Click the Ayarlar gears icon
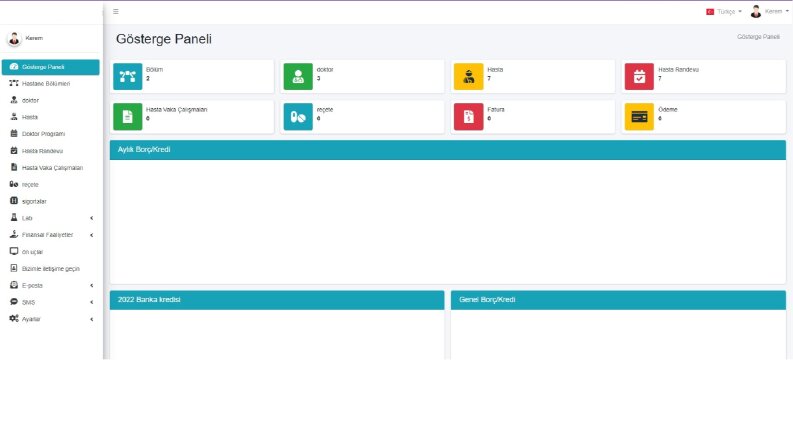 [x=14, y=319]
